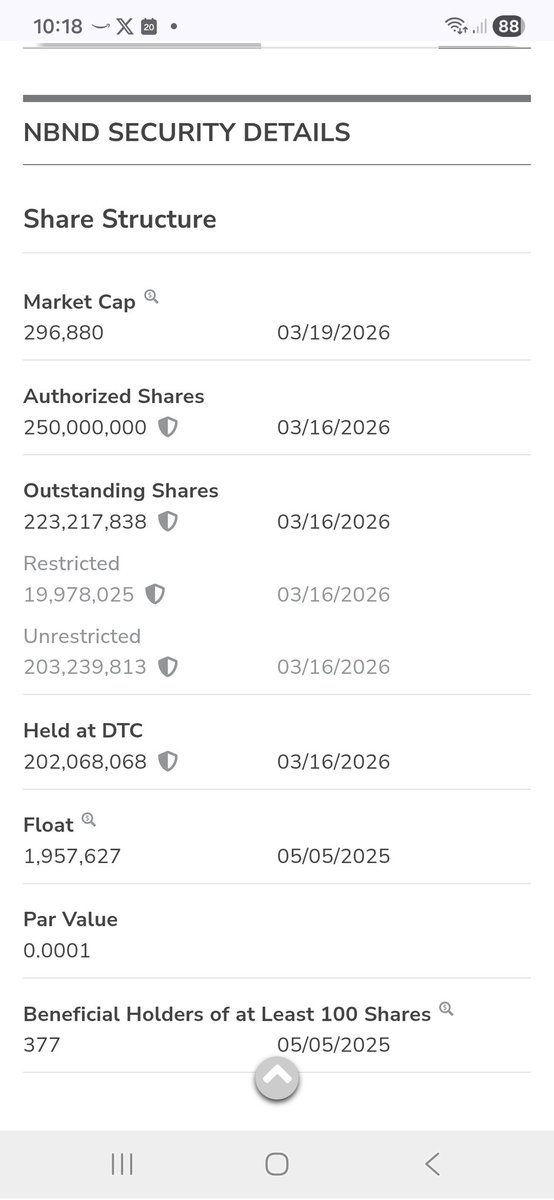Viewport: 554px width, 1200px height.
Task: Tap the Share Structure section title
Action: (120, 219)
